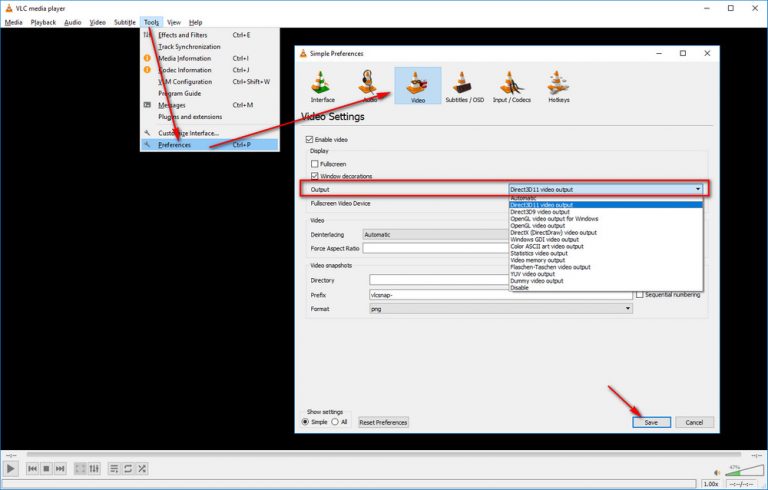
Task: Click the Prefix input field with vlcsnap-
Action: [x=501, y=295]
